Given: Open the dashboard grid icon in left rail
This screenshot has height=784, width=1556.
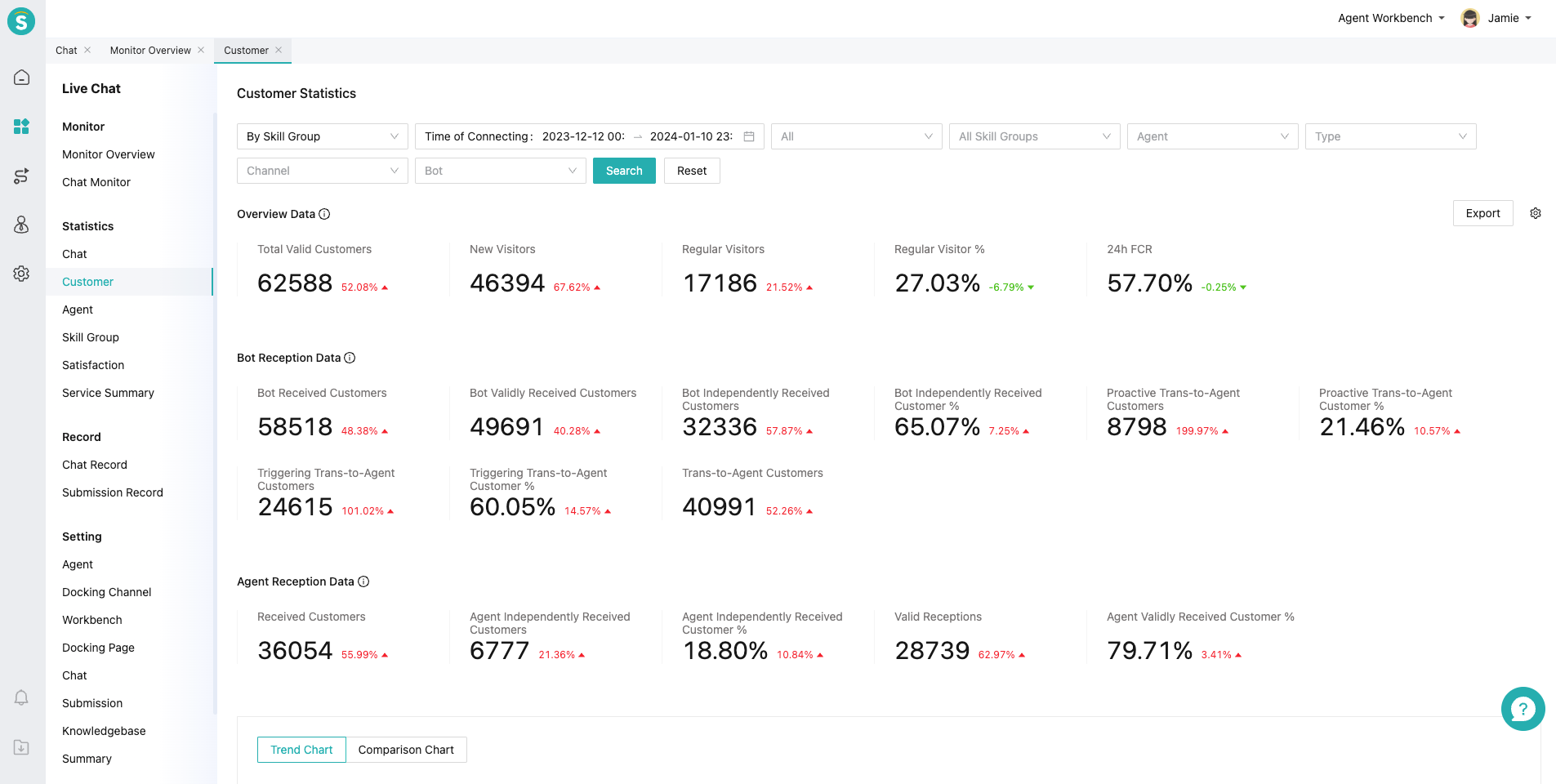Looking at the screenshot, I should tap(22, 127).
